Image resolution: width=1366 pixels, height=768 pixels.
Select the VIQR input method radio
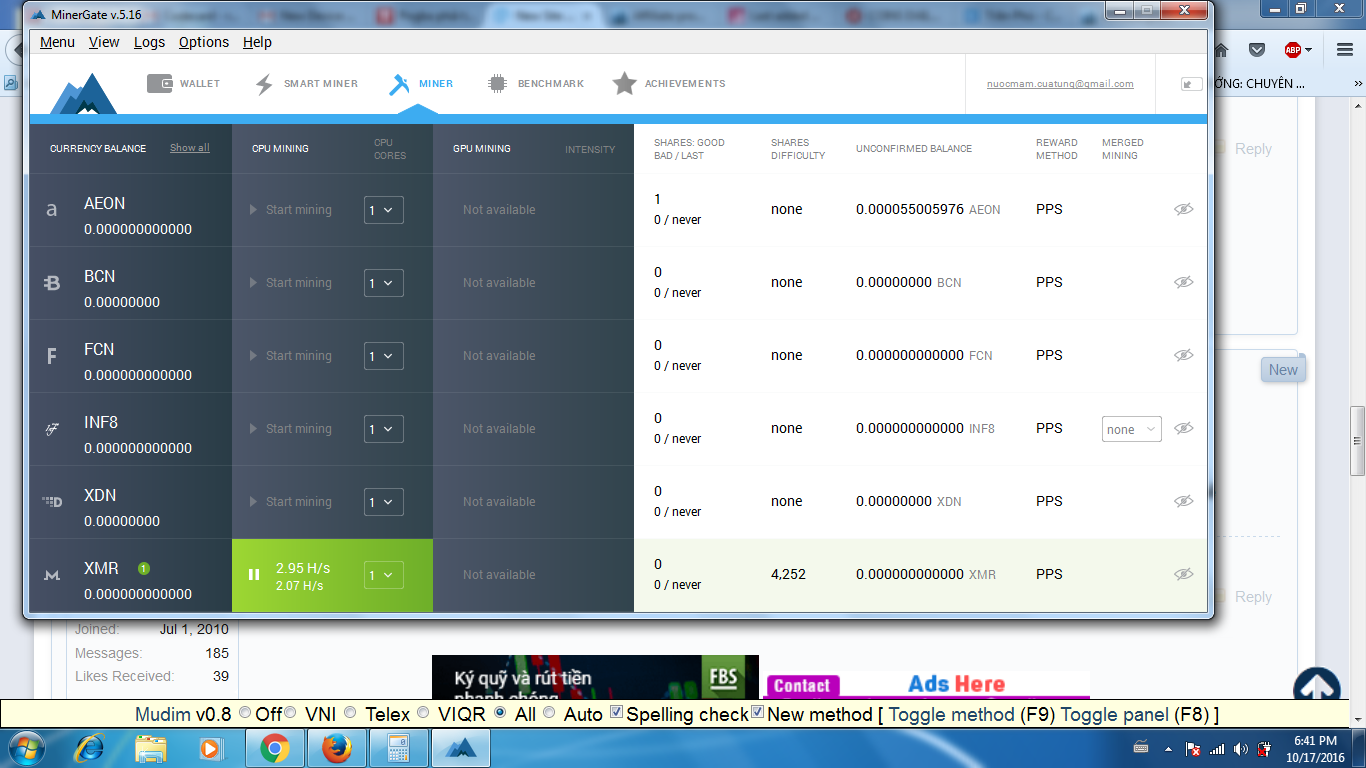(424, 713)
